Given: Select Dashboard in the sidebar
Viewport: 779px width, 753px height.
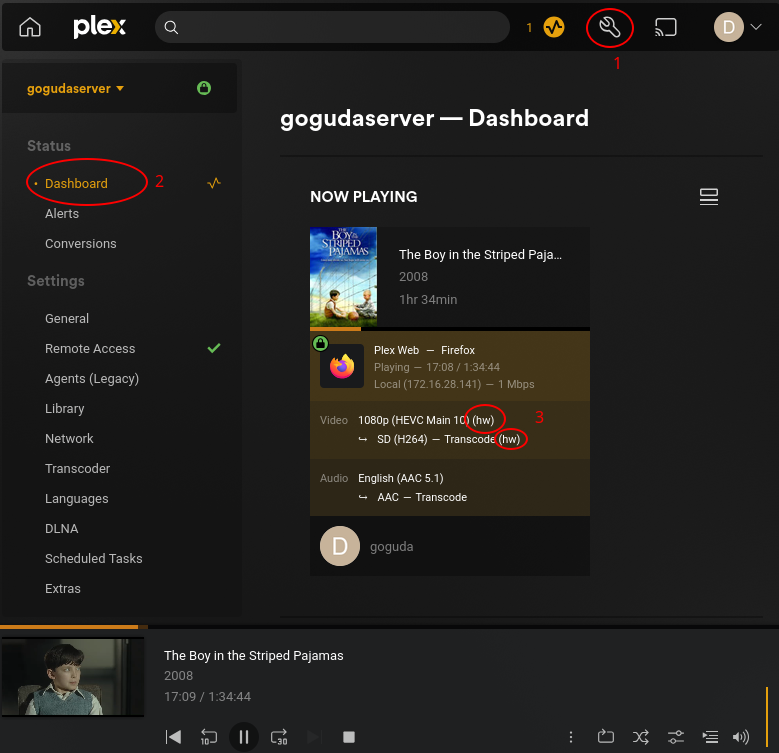Looking at the screenshot, I should coord(76,183).
